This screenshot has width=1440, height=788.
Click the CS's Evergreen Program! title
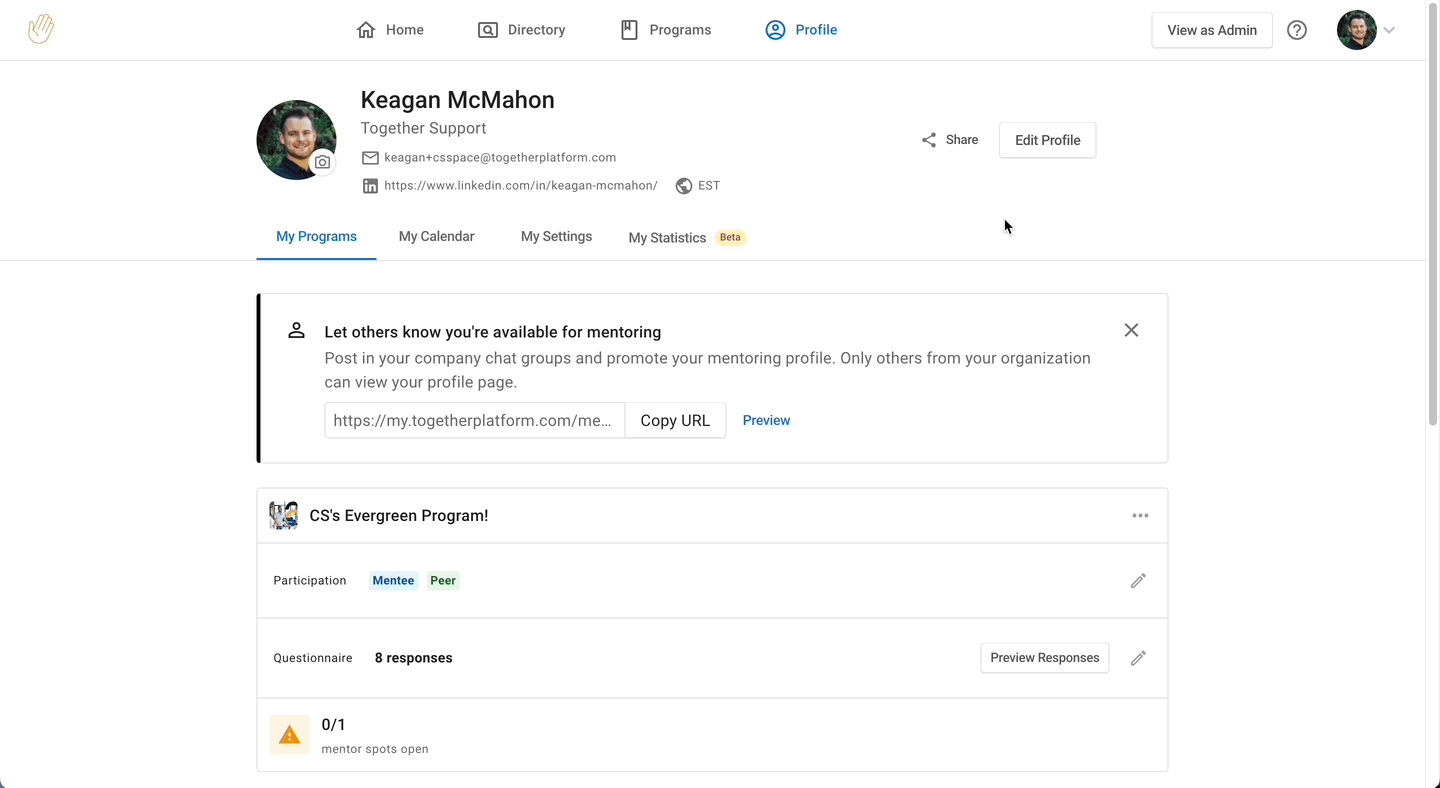point(399,516)
